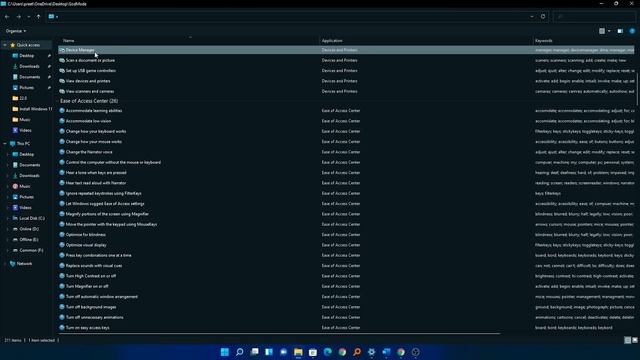Click the horizontal scrollbar under the list
This screenshot has height=360, width=640.
click(280, 334)
